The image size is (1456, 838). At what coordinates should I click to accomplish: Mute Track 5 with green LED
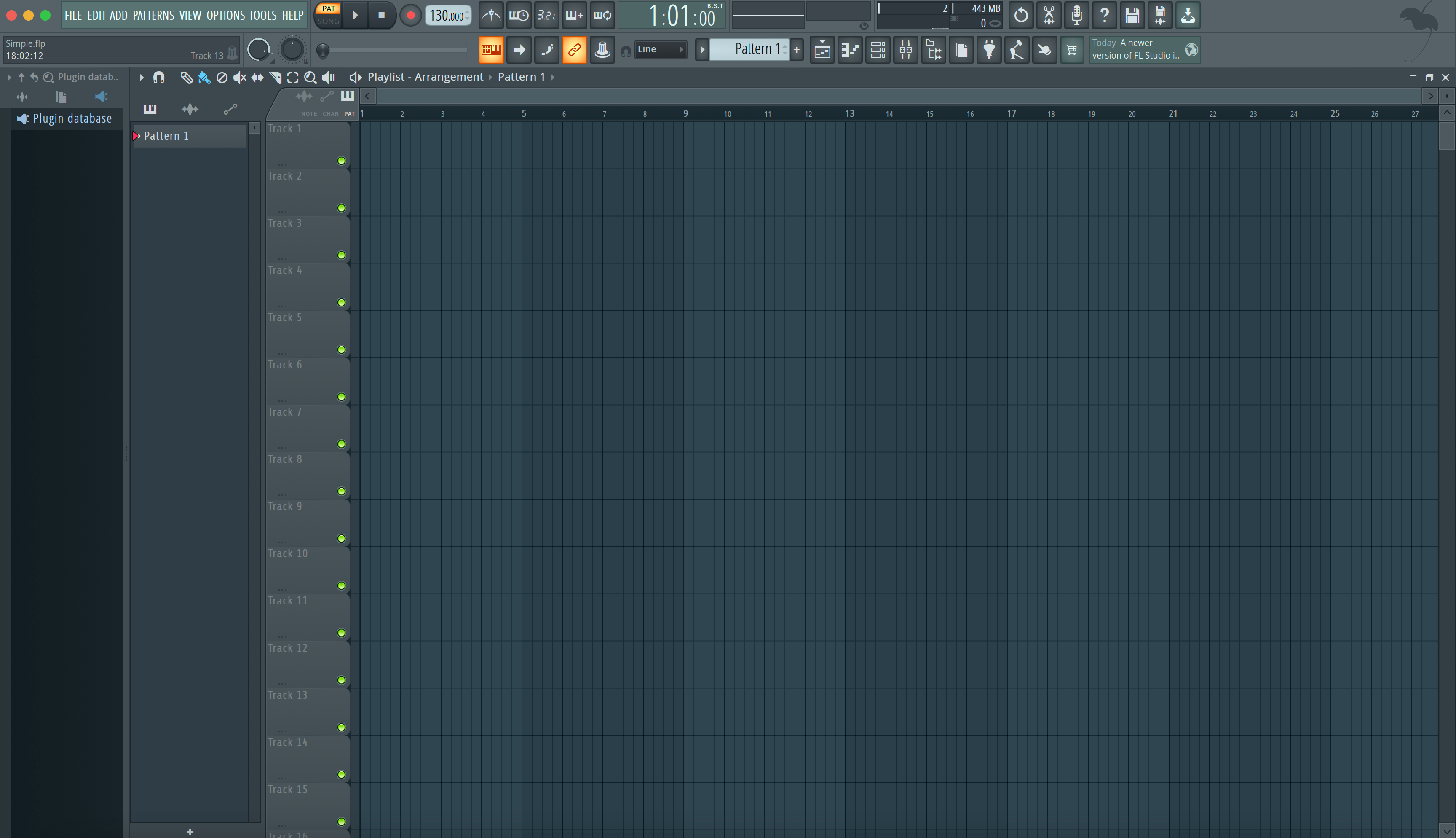pyautogui.click(x=341, y=350)
